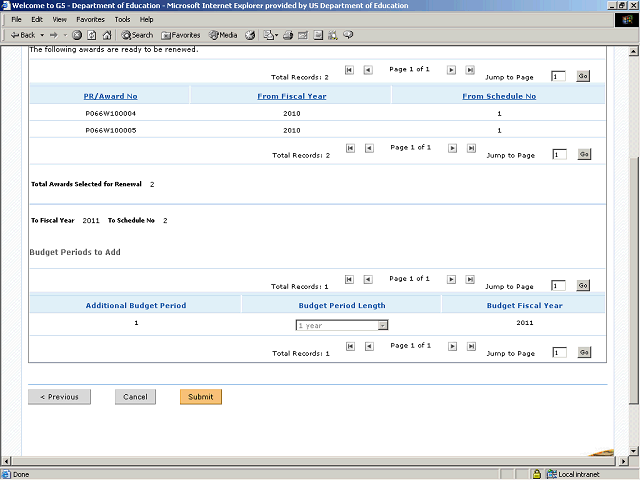Click last page arrow below Budget Fiscal Year table

coord(471,347)
